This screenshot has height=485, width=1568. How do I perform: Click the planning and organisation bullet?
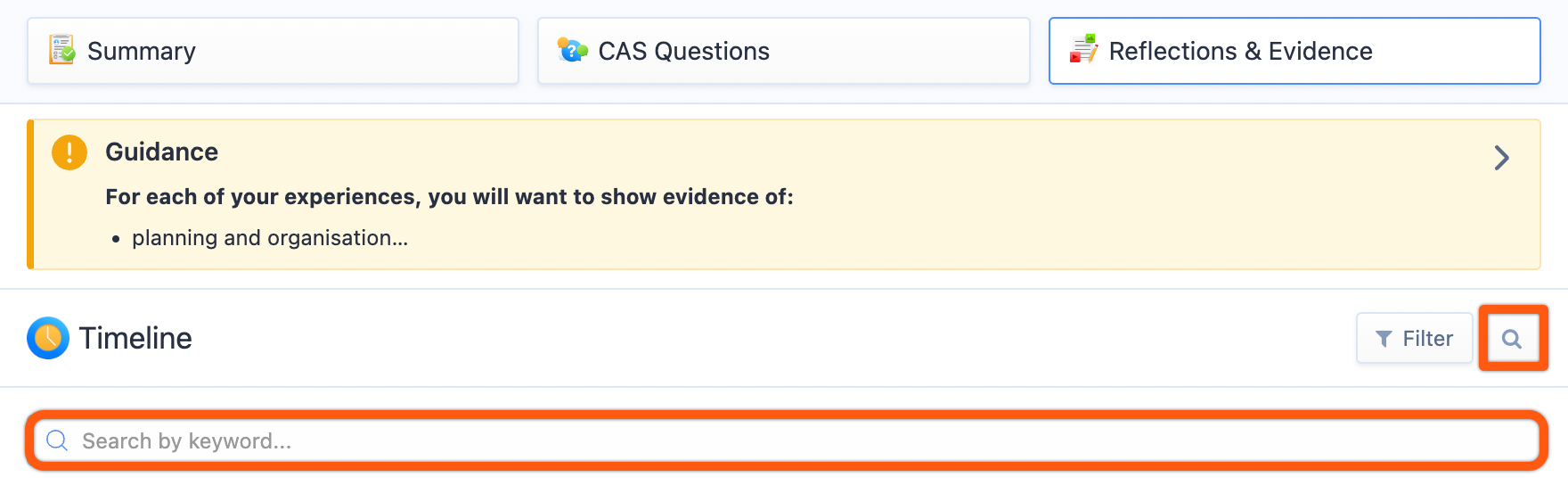pyautogui.click(x=270, y=238)
